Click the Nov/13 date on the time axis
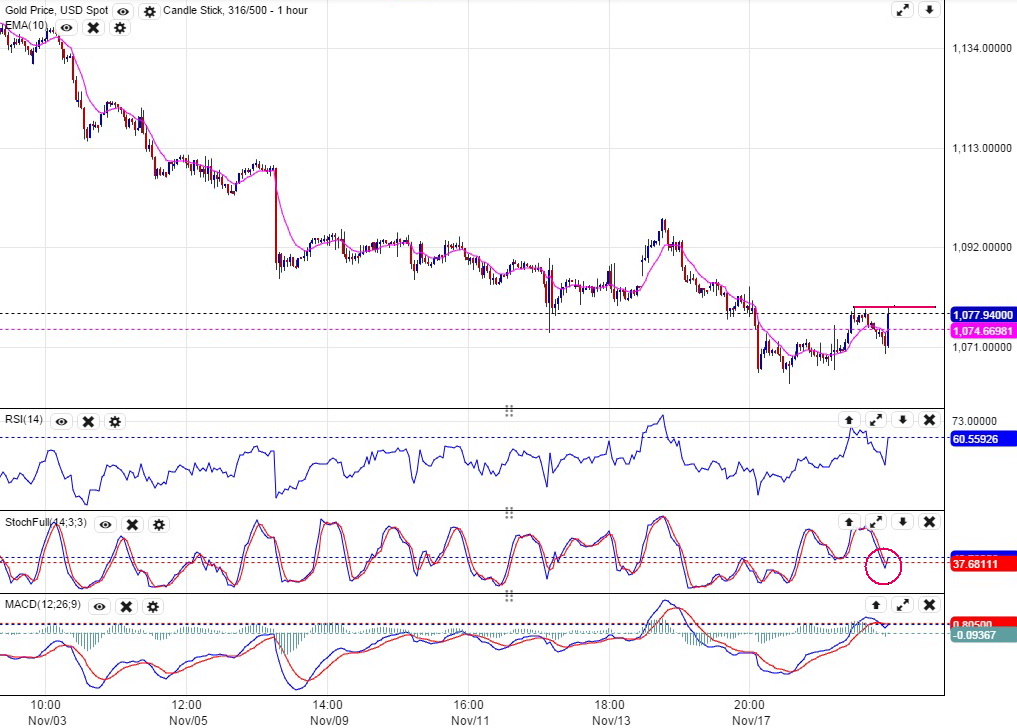Image resolution: width=1017 pixels, height=728 pixels. click(x=610, y=720)
